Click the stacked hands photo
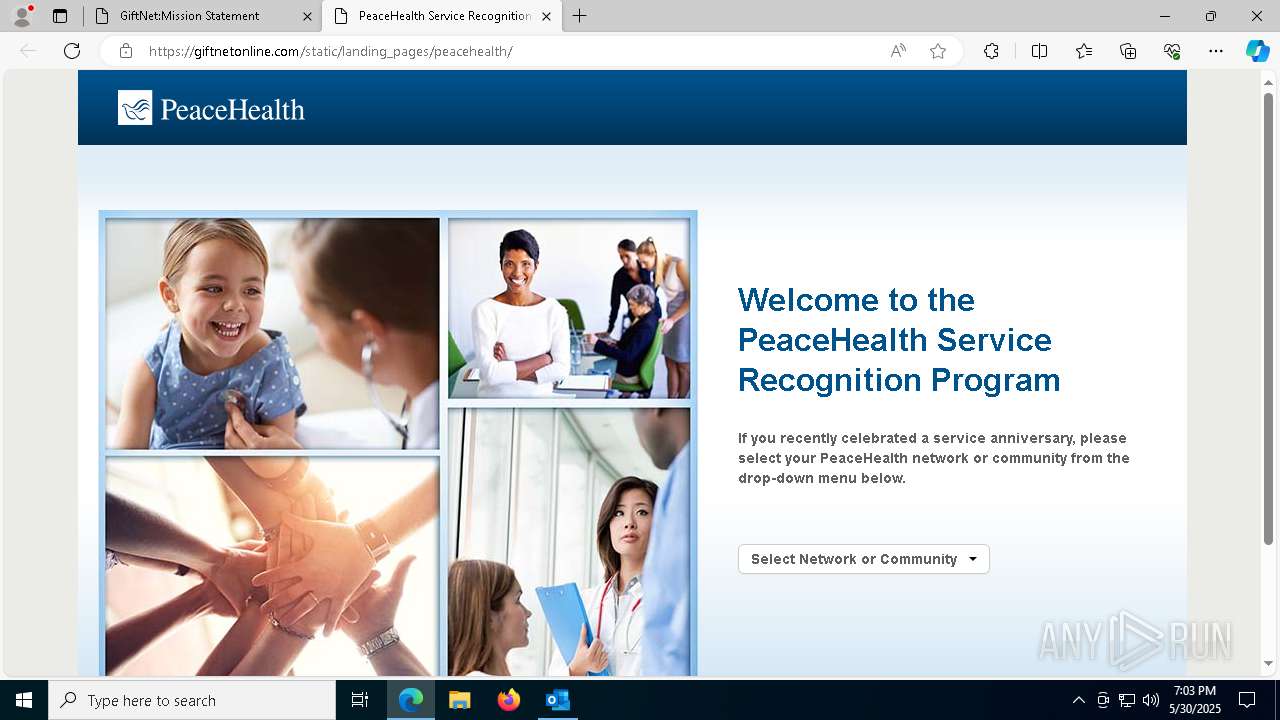The height and width of the screenshot is (720, 1280). click(x=272, y=566)
